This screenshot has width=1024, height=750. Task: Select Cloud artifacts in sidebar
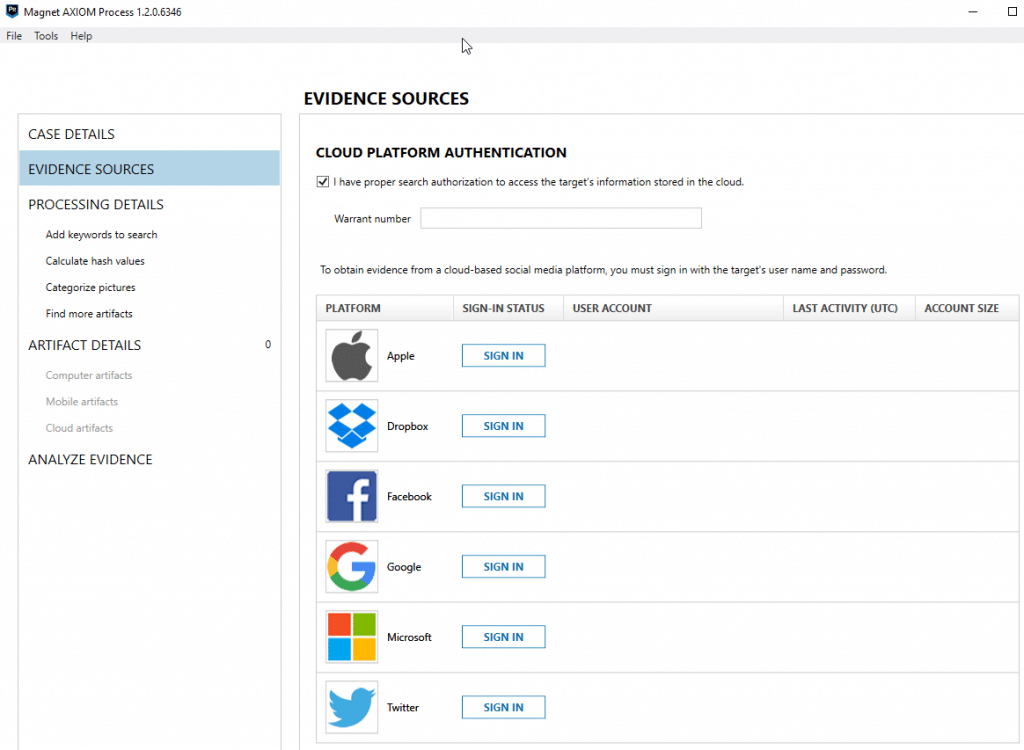point(79,428)
